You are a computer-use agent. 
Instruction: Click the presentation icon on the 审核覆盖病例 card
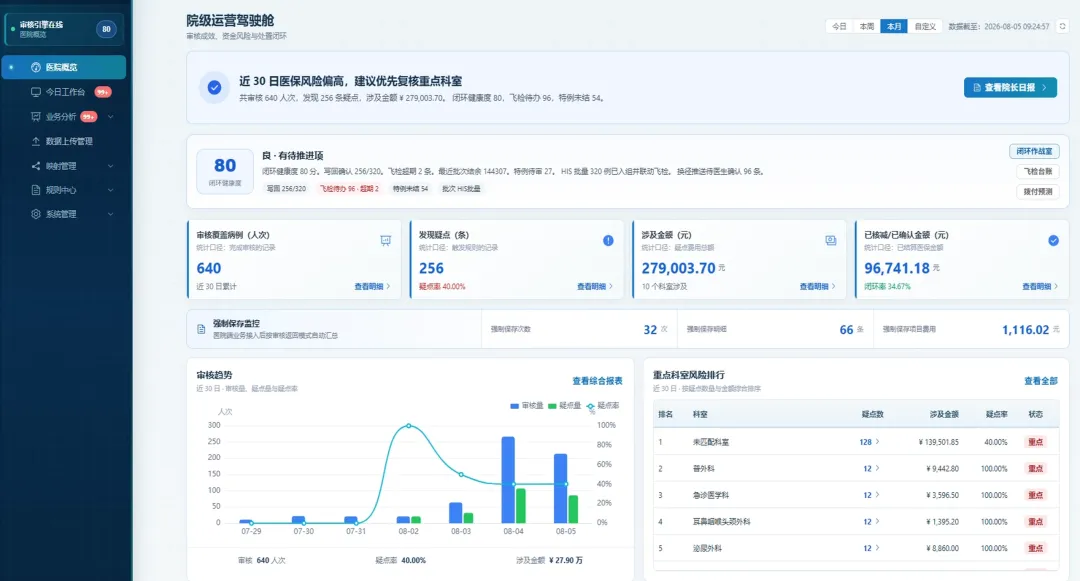click(x=386, y=240)
